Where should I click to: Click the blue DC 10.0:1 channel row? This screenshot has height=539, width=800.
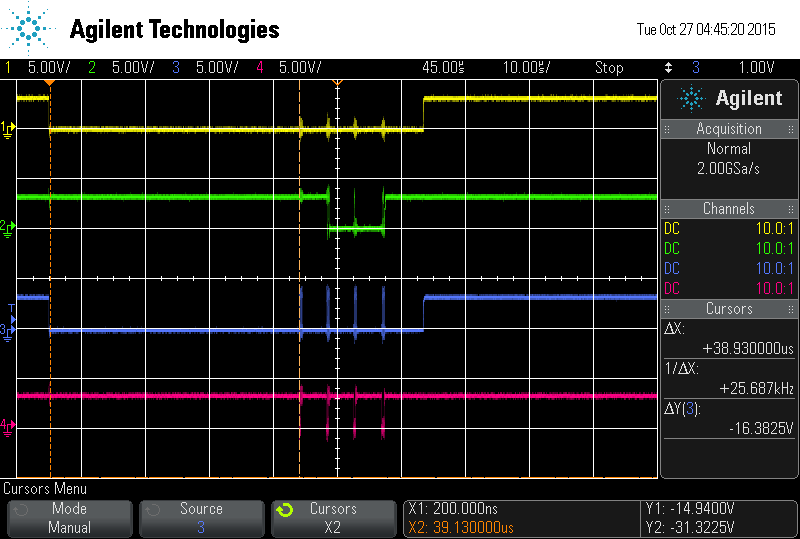click(x=729, y=268)
